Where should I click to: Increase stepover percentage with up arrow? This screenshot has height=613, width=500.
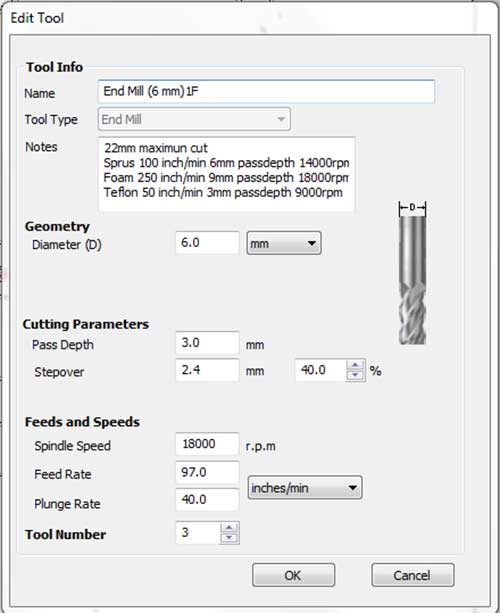(355, 365)
